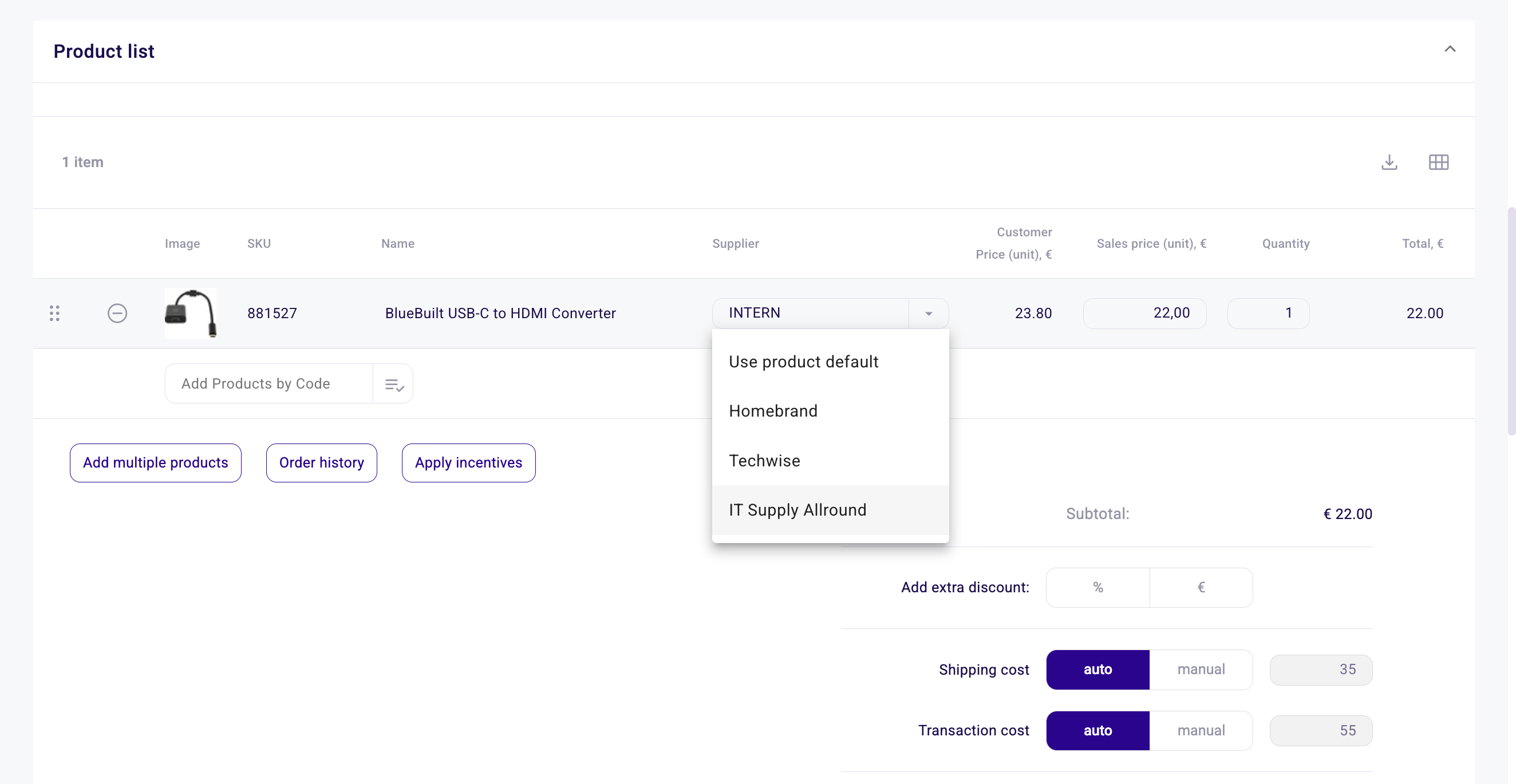Image resolution: width=1516 pixels, height=784 pixels.
Task: Apply incentives to the quote
Action: coord(468,463)
